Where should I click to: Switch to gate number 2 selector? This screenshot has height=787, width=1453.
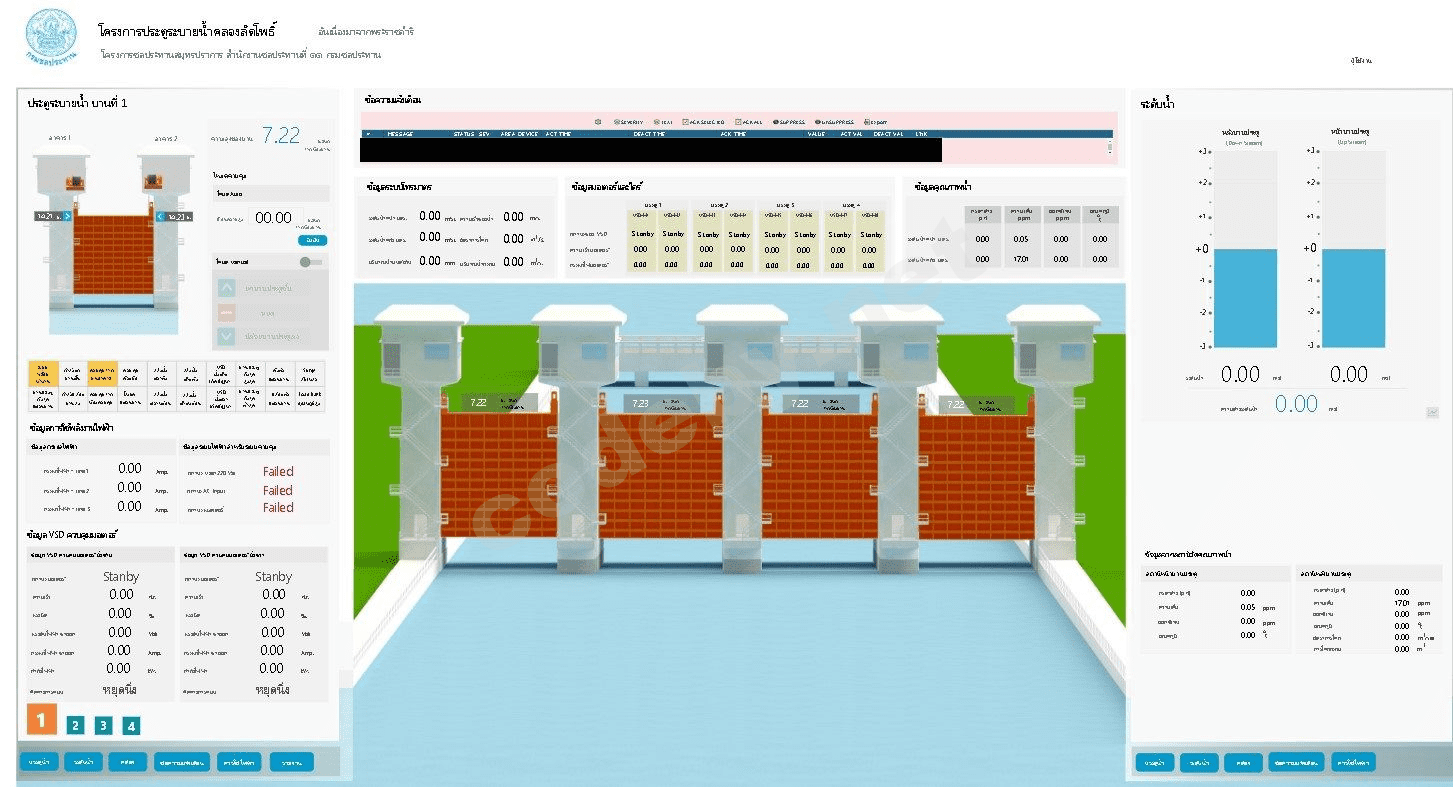pyautogui.click(x=75, y=726)
